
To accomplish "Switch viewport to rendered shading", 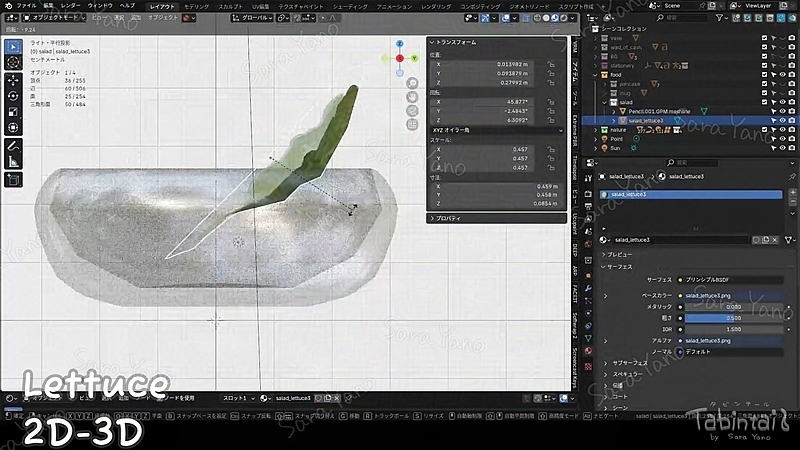I will [564, 18].
